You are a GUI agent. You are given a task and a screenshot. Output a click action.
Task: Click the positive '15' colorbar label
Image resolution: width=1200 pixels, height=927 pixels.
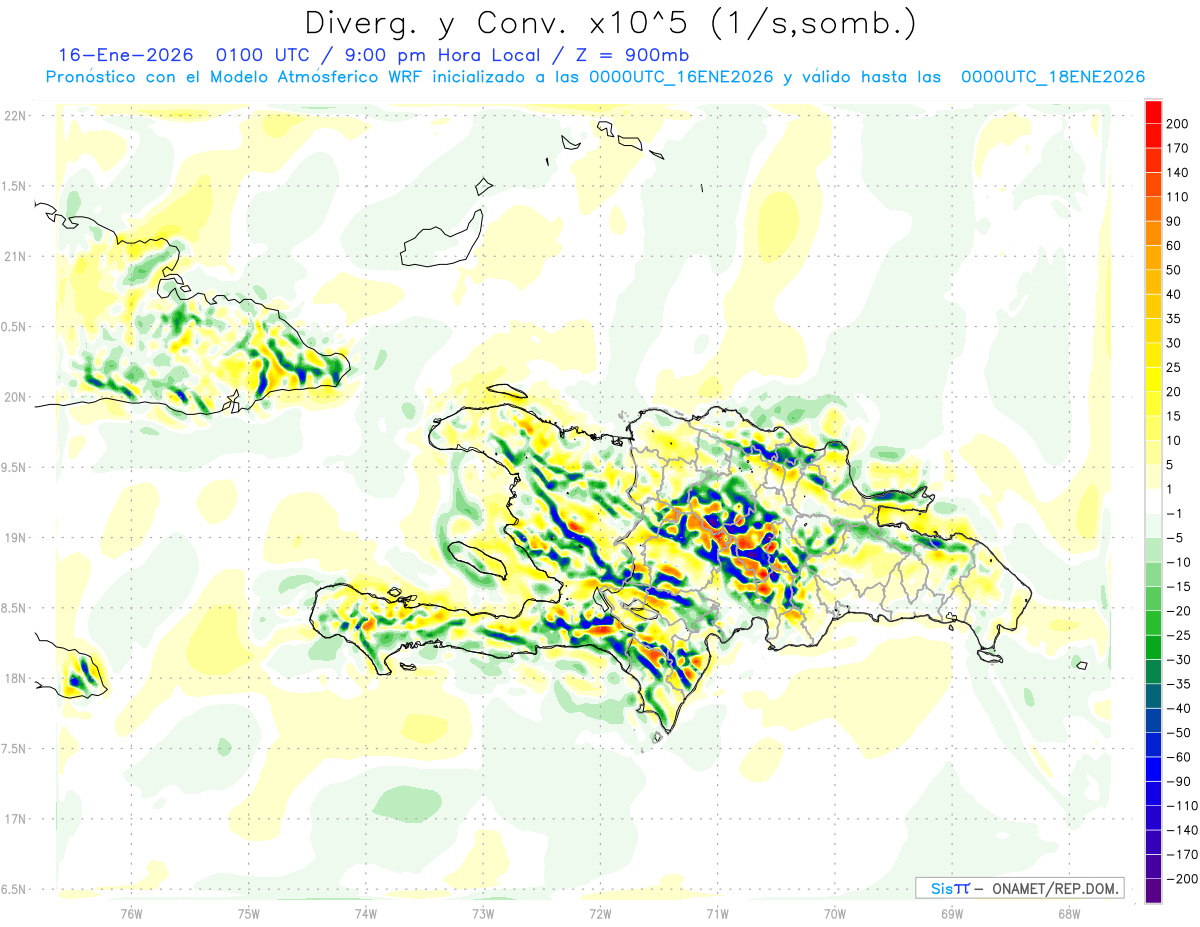pyautogui.click(x=1174, y=416)
